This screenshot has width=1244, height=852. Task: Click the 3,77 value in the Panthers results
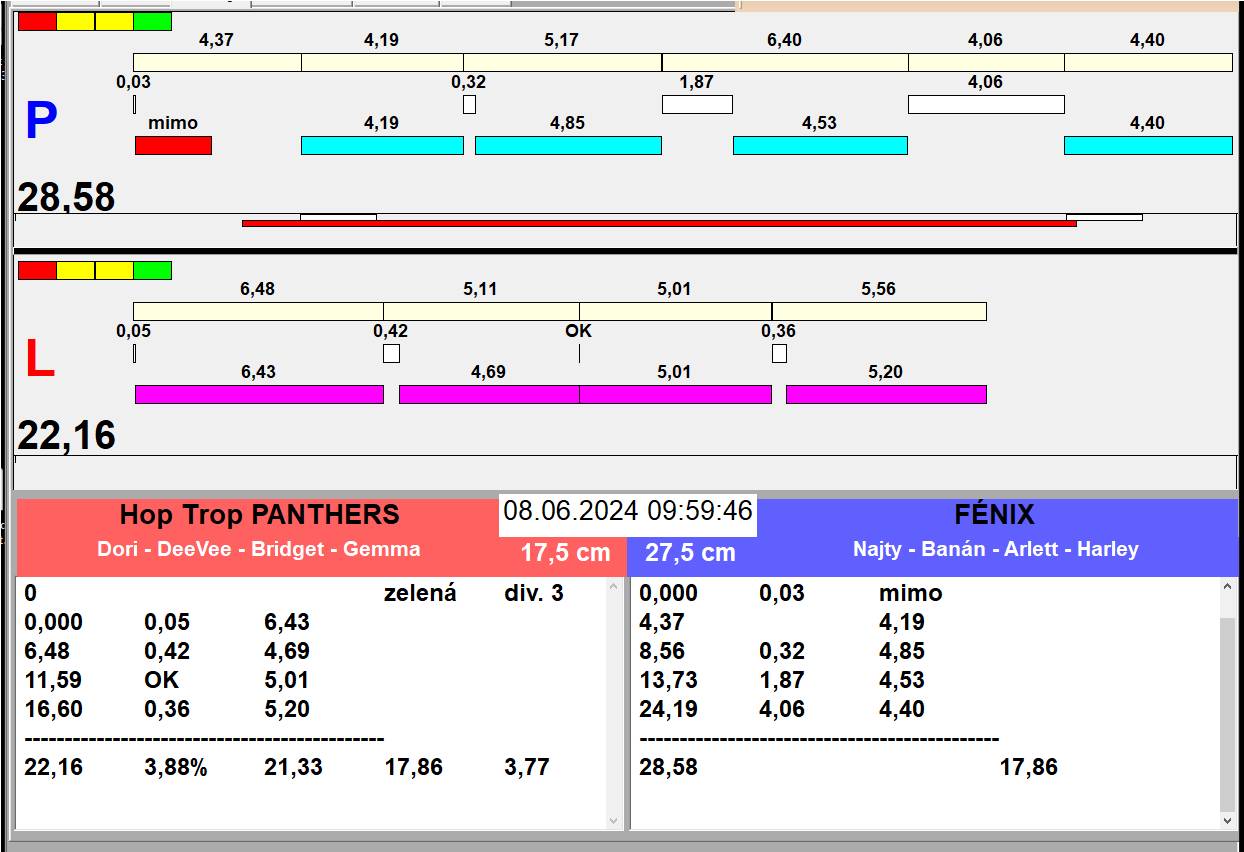click(x=527, y=768)
